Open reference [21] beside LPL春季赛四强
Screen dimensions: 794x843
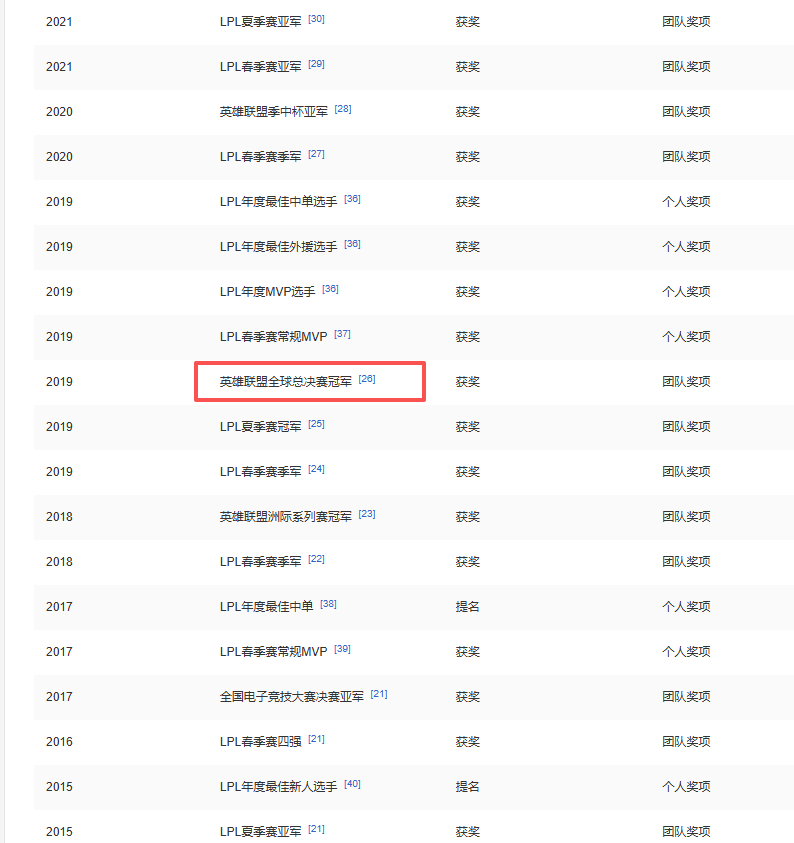click(x=316, y=740)
